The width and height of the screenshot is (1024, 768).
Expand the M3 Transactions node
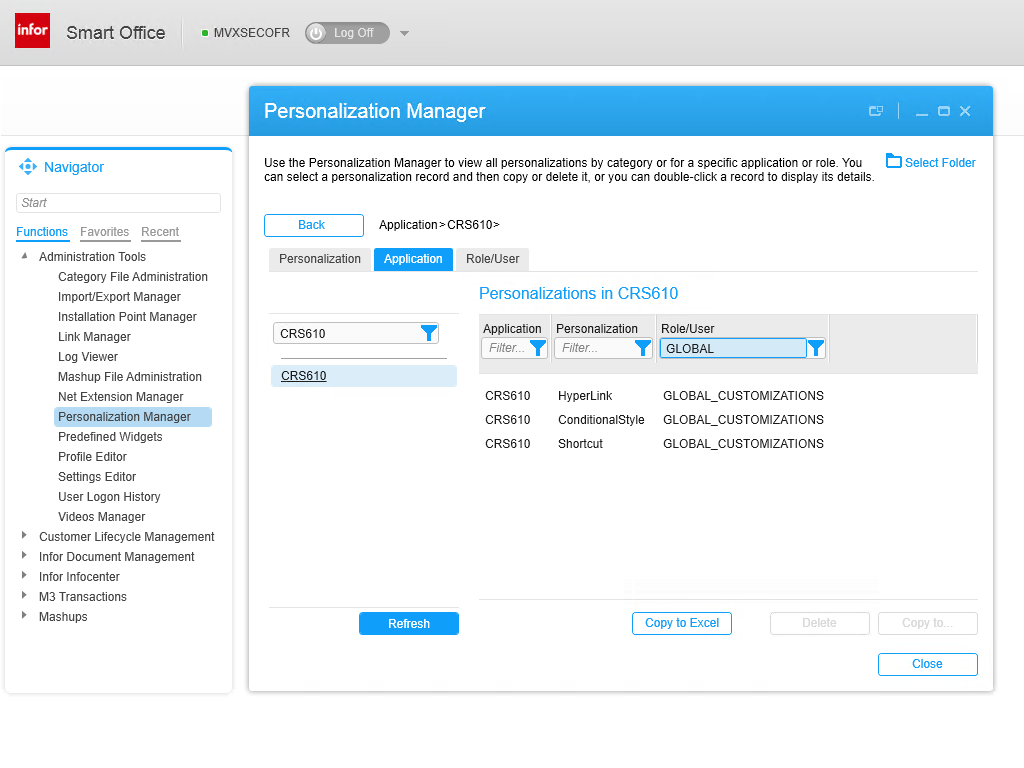[25, 596]
